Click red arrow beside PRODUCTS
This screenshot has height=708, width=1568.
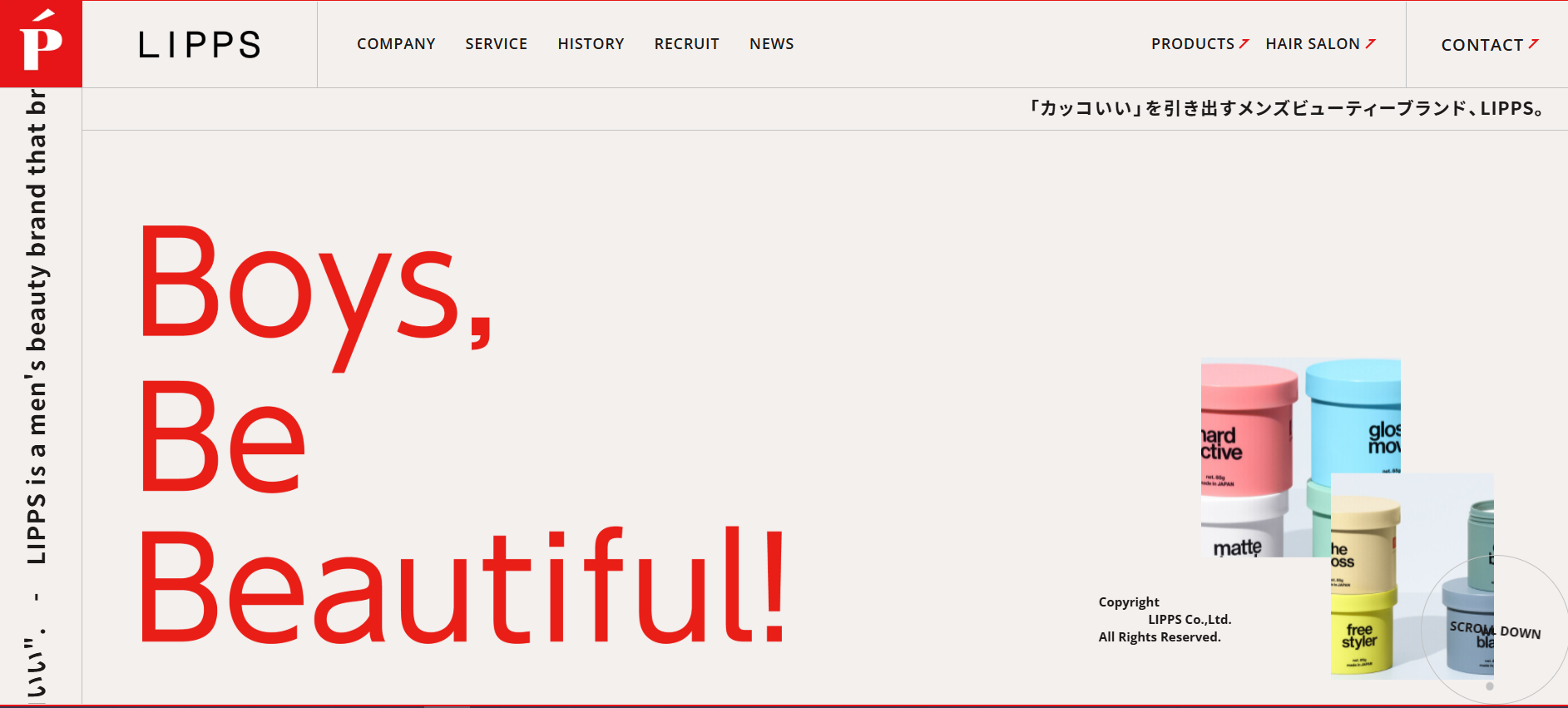(x=1244, y=43)
